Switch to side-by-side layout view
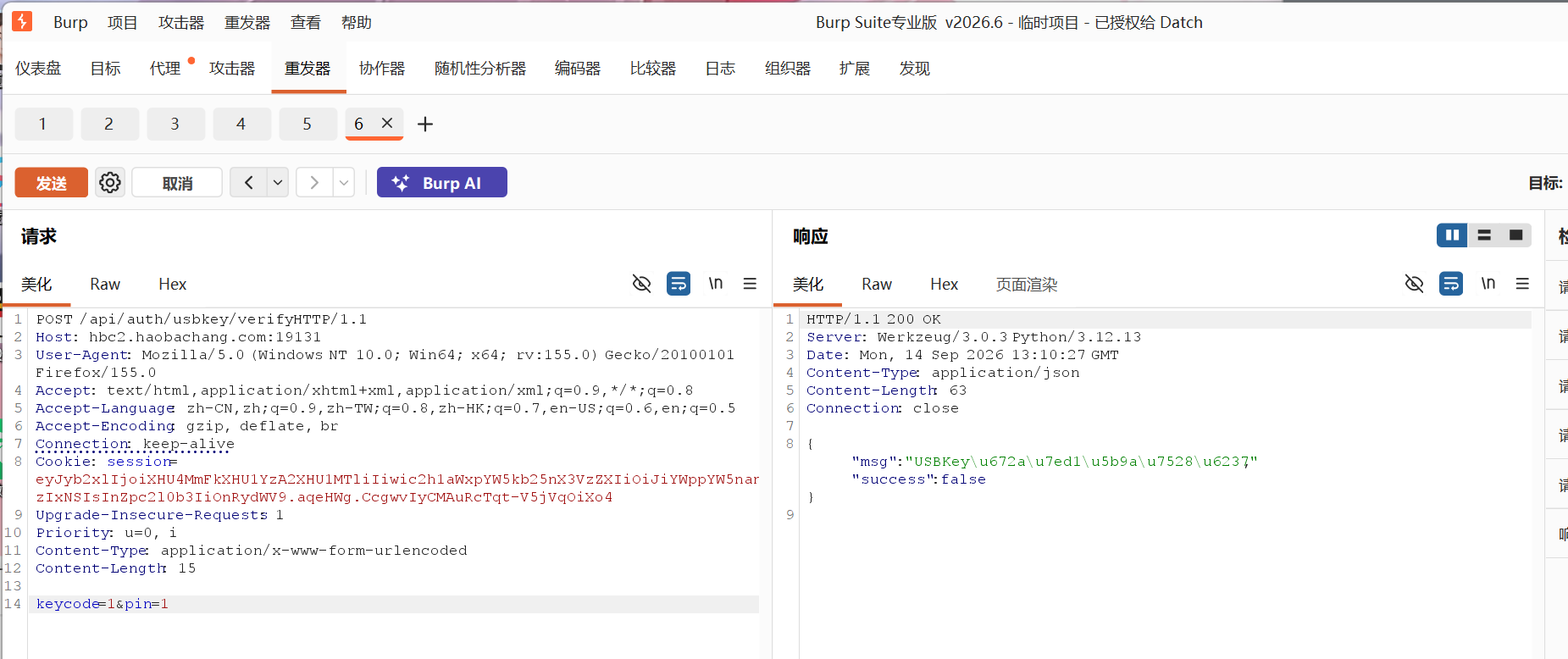Viewport: 1568px width, 659px height. click(1452, 235)
